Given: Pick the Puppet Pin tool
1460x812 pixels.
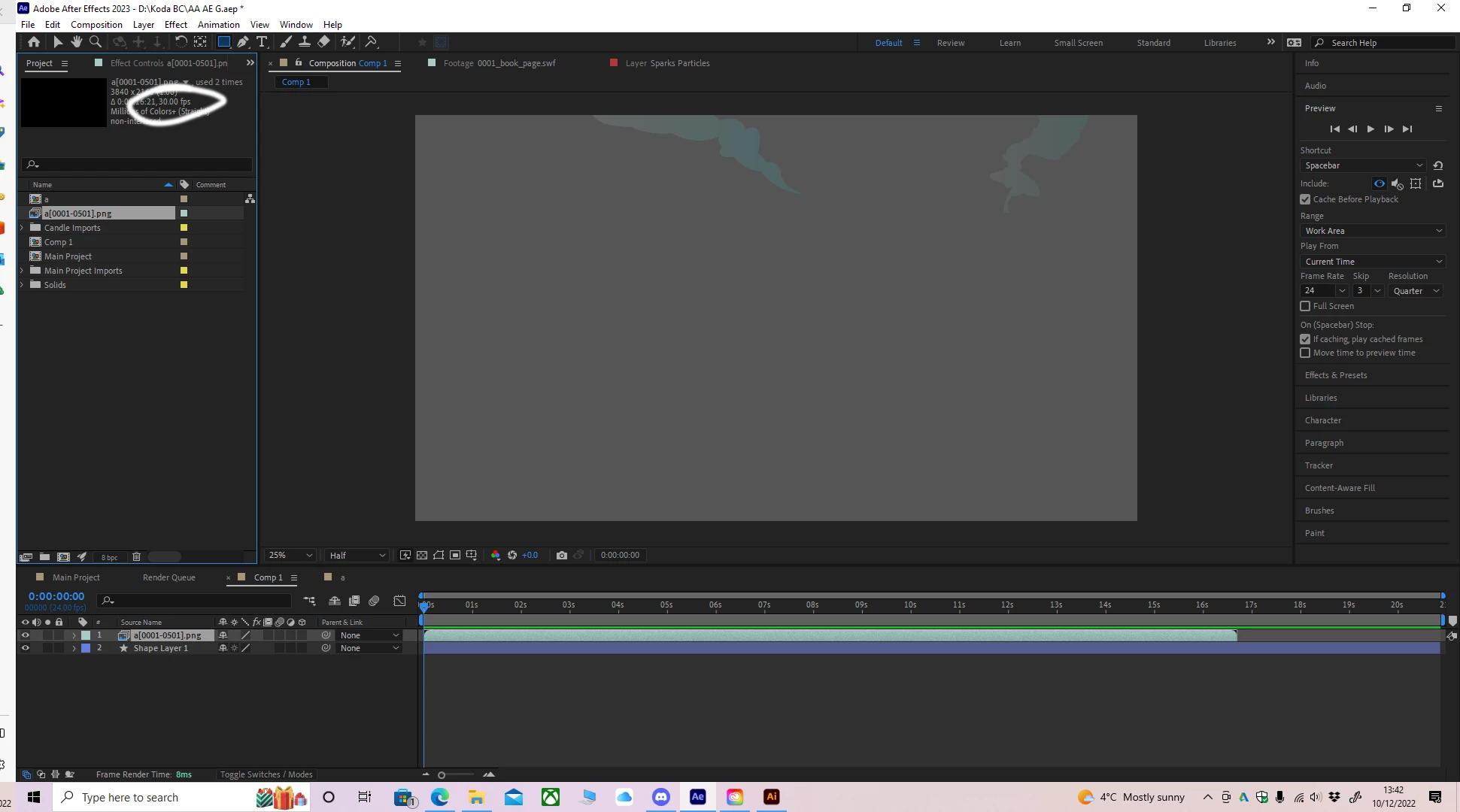Looking at the screenshot, I should tap(371, 42).
